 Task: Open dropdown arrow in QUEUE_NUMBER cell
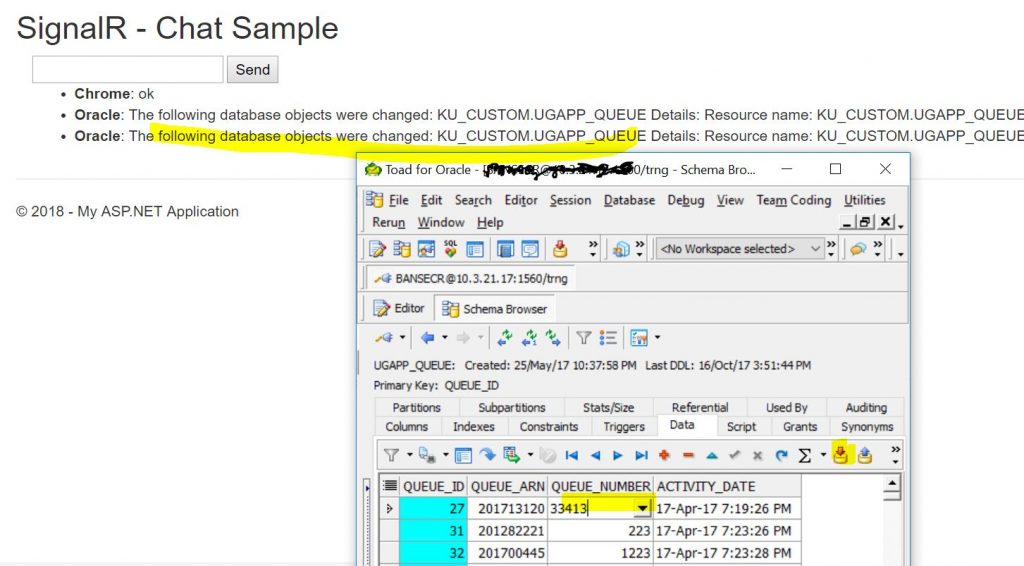click(643, 509)
